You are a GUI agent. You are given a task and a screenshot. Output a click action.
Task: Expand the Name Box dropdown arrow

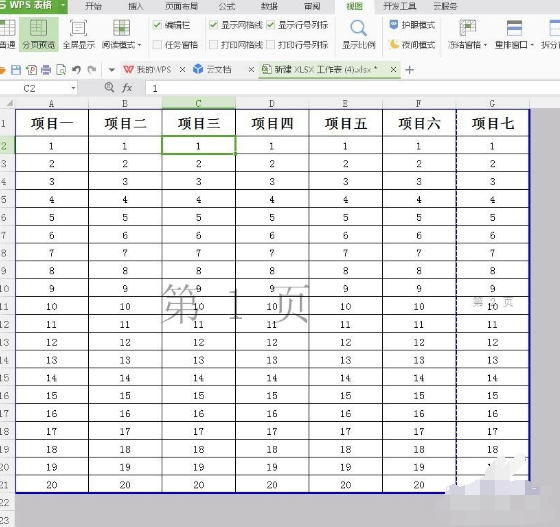pyautogui.click(x=73, y=88)
